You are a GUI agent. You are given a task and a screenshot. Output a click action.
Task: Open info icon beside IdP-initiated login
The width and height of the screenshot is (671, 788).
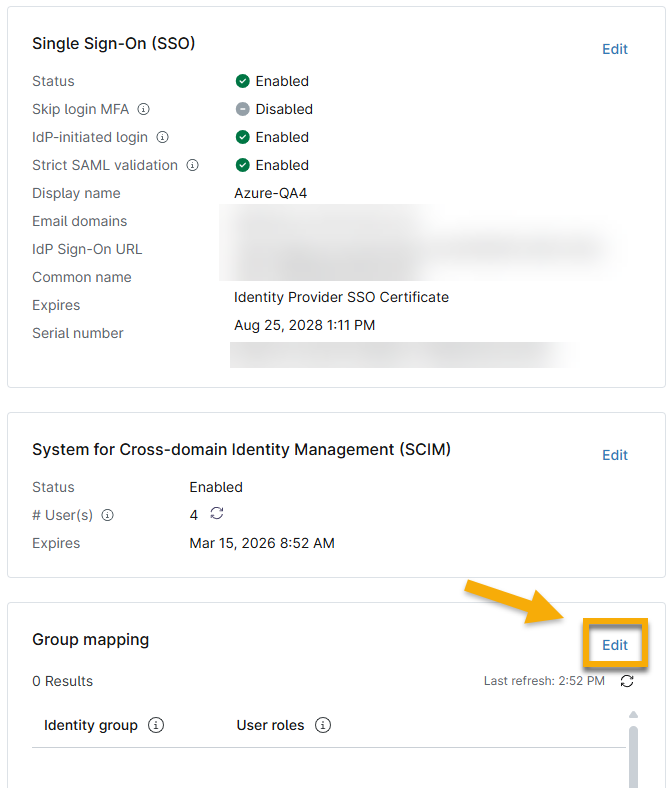(x=162, y=137)
